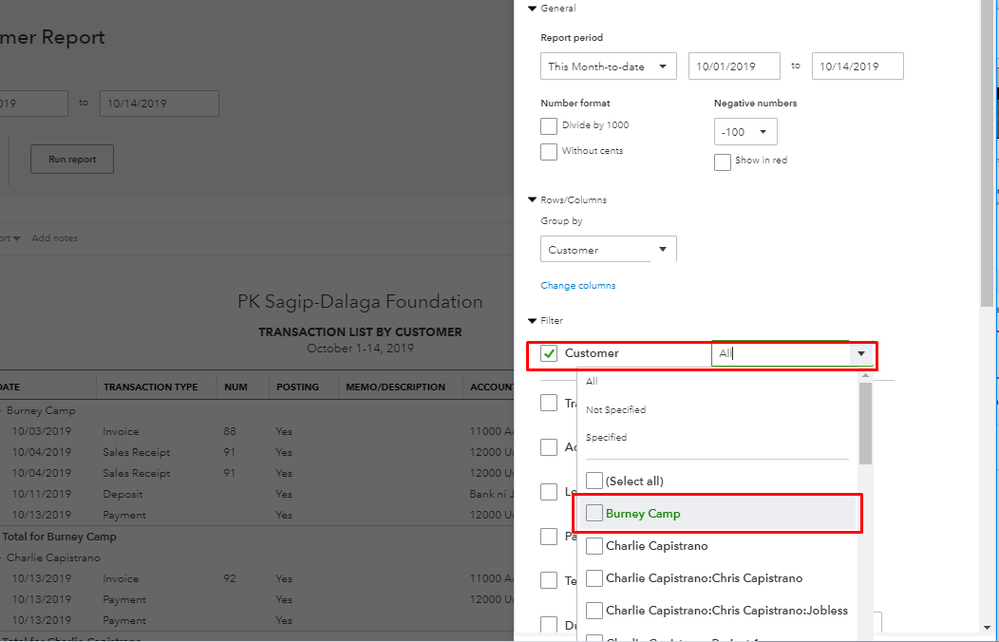The height and width of the screenshot is (642, 999).
Task: Collapse the General section triangle
Action: point(532,8)
